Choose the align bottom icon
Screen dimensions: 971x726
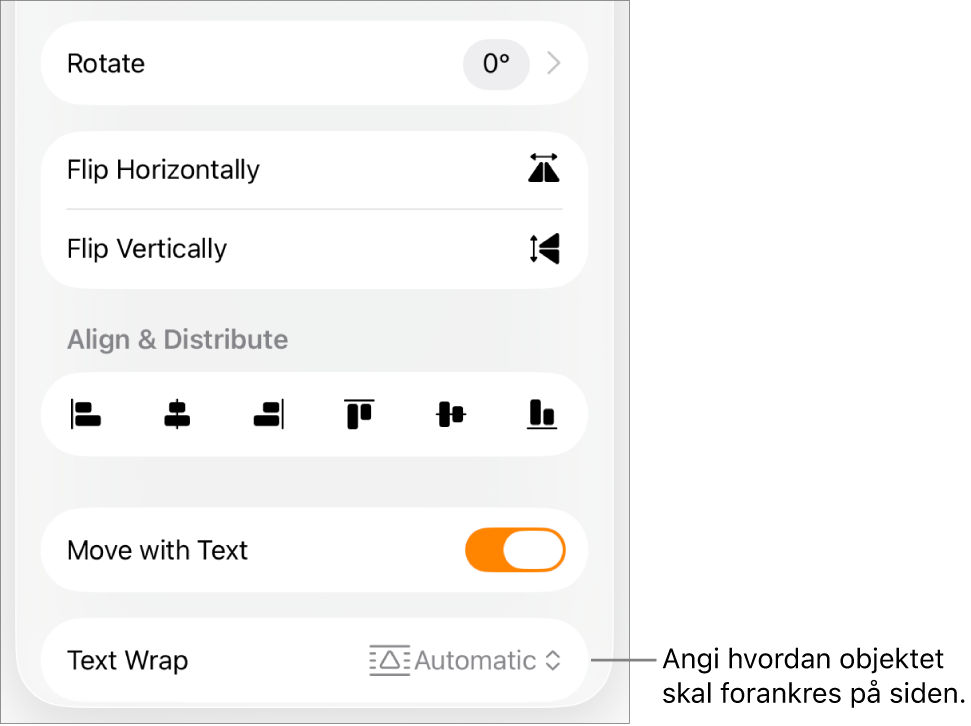point(542,414)
